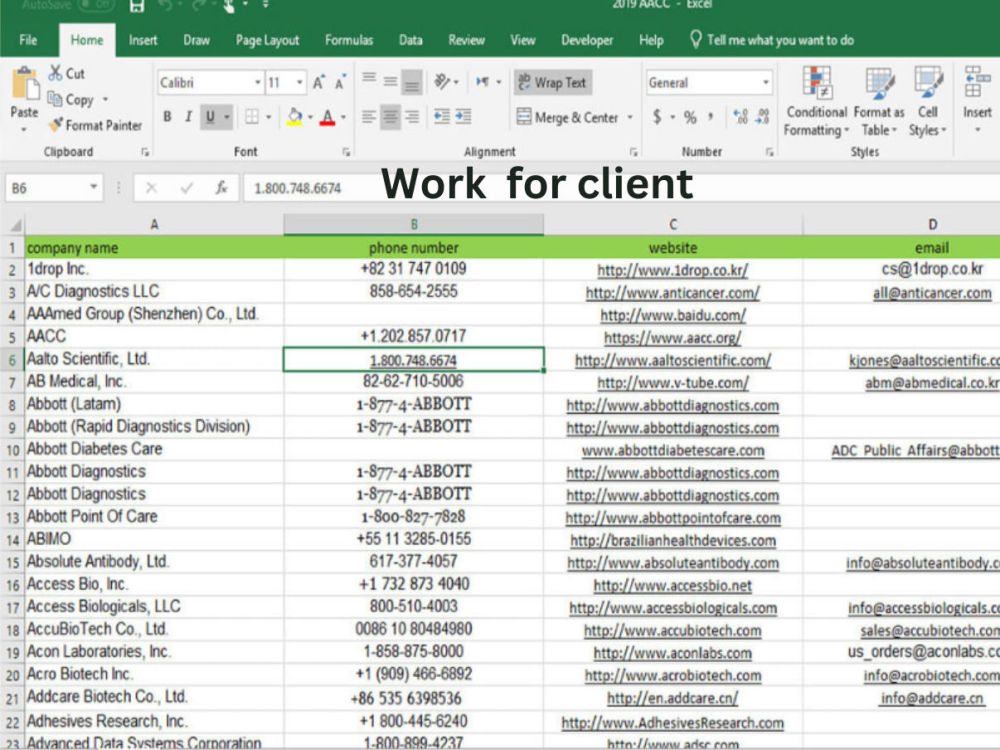Open Format as Table gallery
The width and height of the screenshot is (1000, 750).
pyautogui.click(x=879, y=102)
